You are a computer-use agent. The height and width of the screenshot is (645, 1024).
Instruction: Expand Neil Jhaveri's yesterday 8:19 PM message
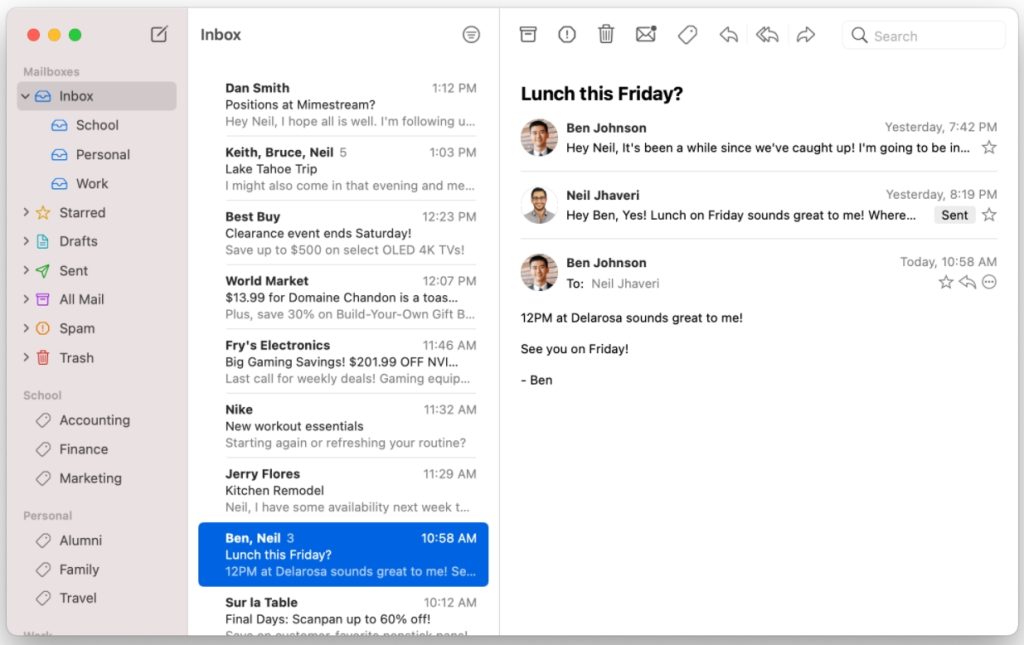click(758, 205)
